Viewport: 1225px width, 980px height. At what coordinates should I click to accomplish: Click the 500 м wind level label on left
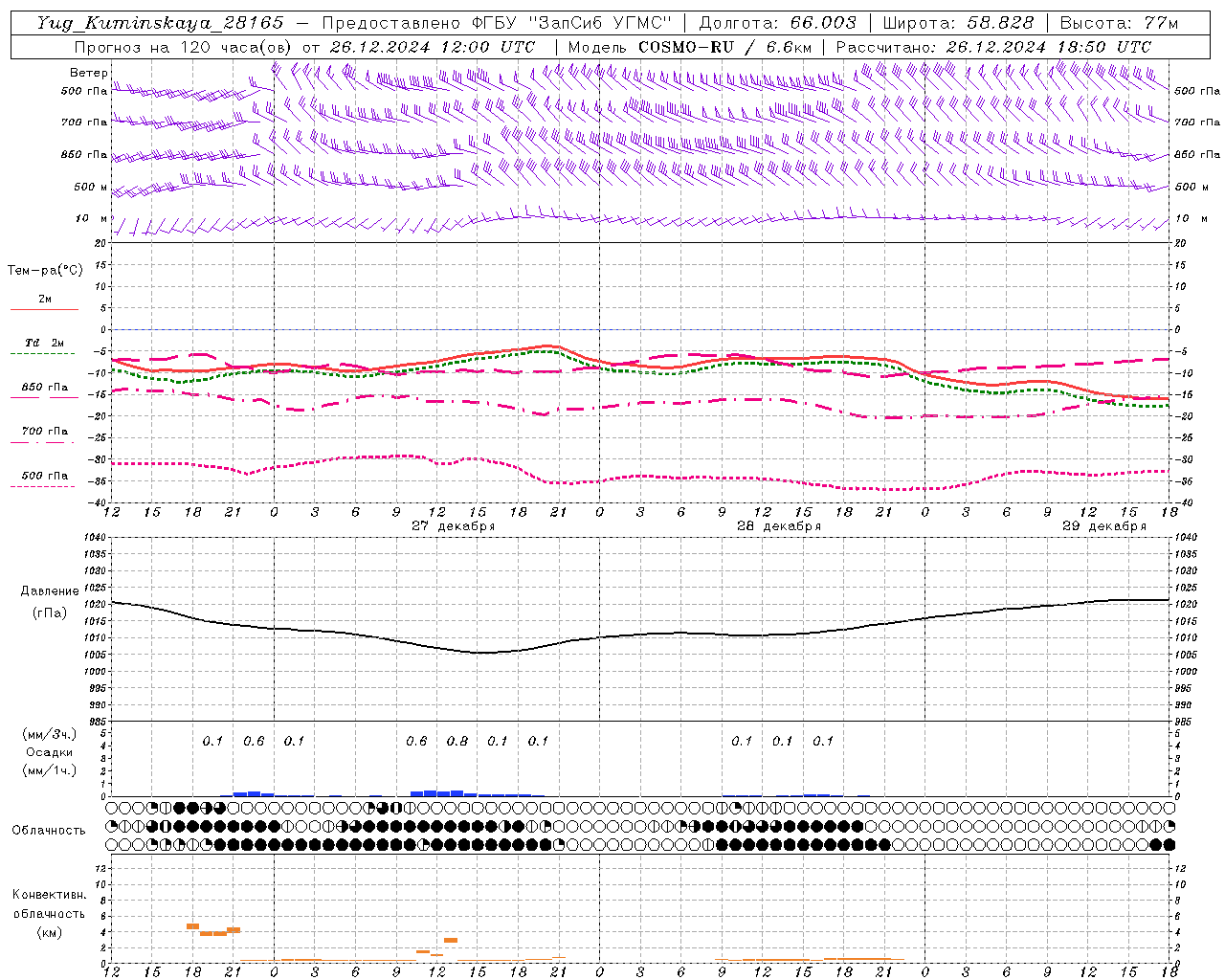click(91, 187)
